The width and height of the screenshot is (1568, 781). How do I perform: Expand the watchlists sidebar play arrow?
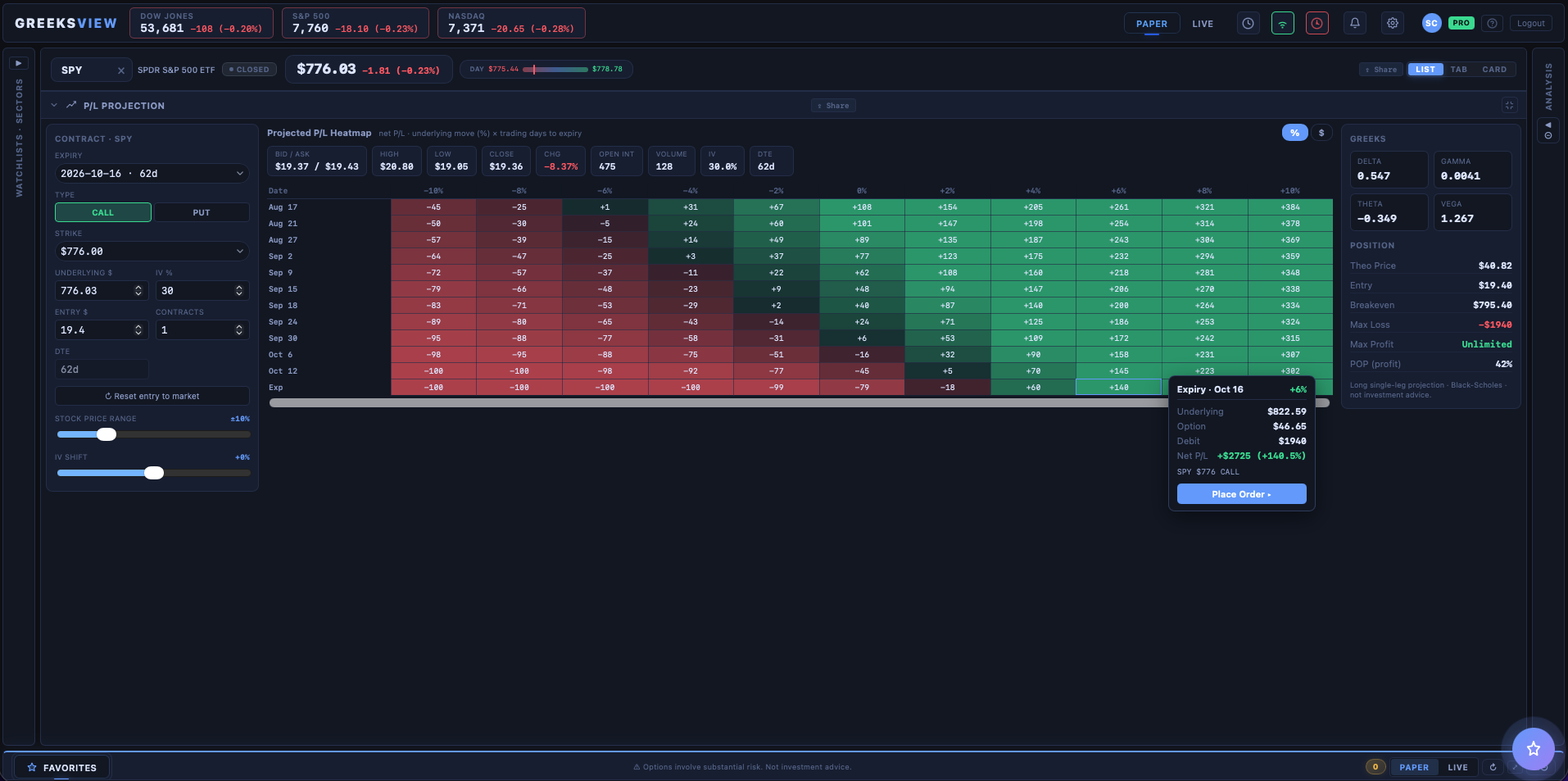[19, 63]
